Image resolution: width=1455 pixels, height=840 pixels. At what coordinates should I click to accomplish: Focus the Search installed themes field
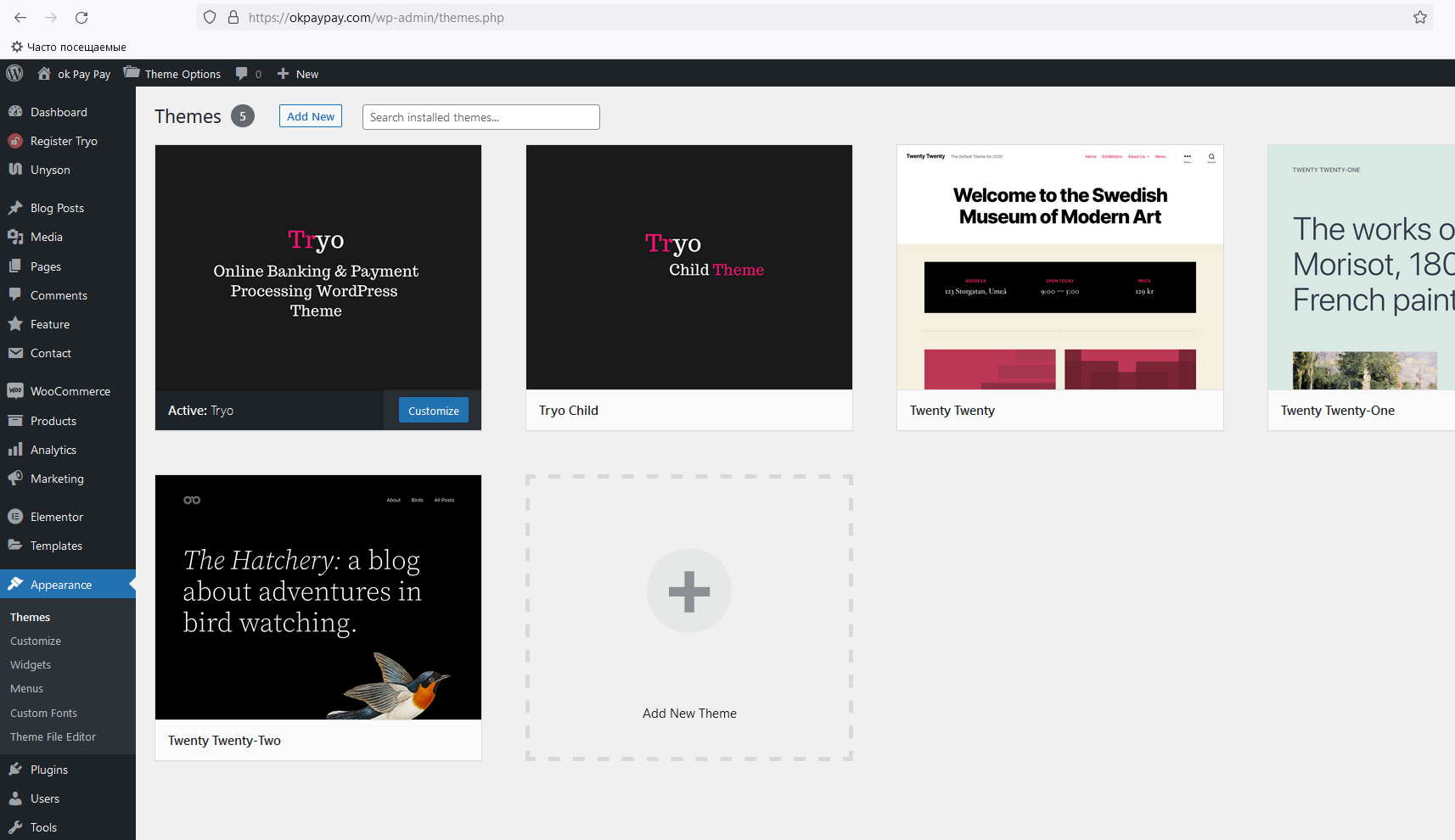pos(481,117)
